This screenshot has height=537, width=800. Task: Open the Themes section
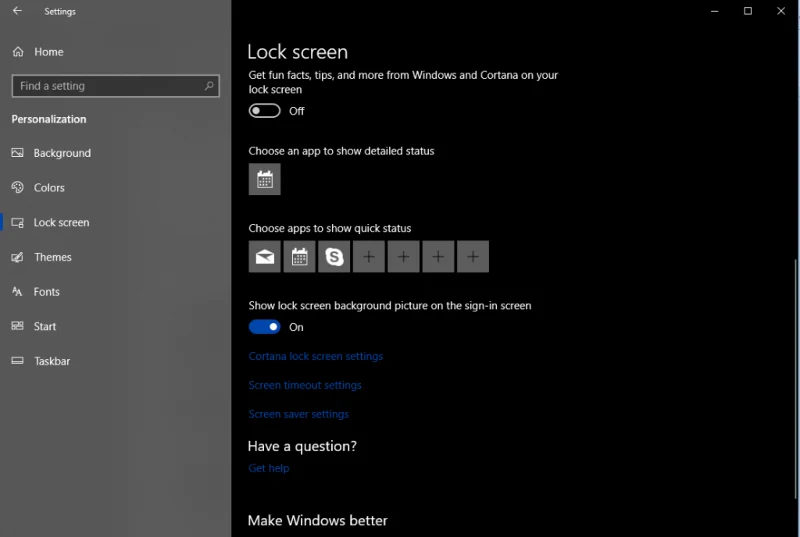coord(52,257)
